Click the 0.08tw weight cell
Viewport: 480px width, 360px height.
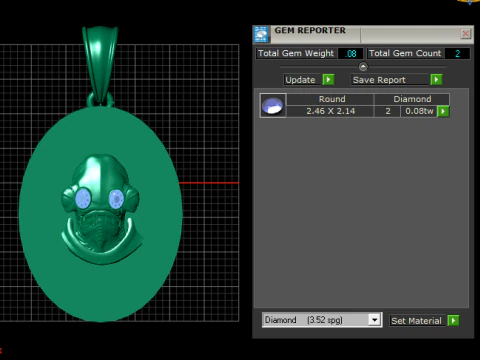coord(419,111)
